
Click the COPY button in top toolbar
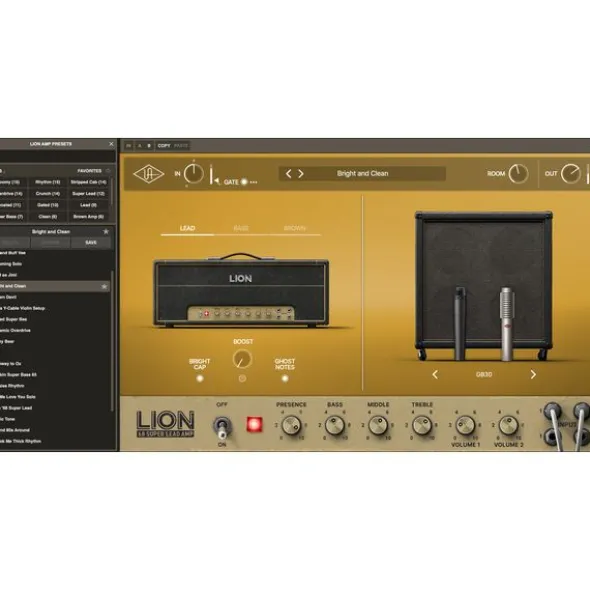coord(164,145)
